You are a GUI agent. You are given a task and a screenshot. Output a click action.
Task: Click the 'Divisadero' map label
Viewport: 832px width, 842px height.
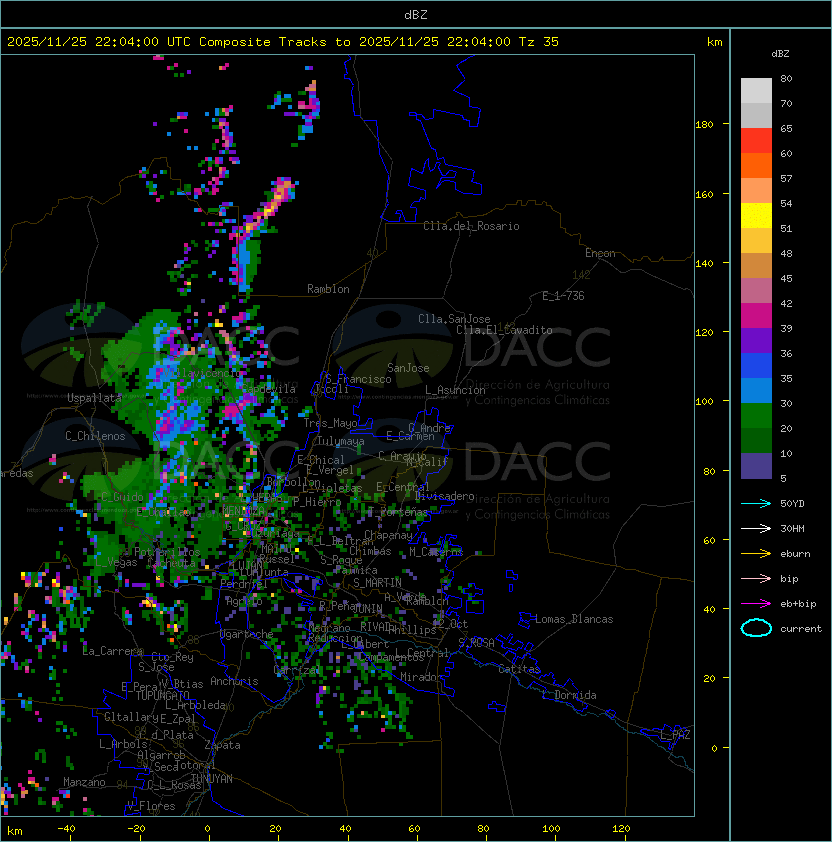(x=445, y=496)
